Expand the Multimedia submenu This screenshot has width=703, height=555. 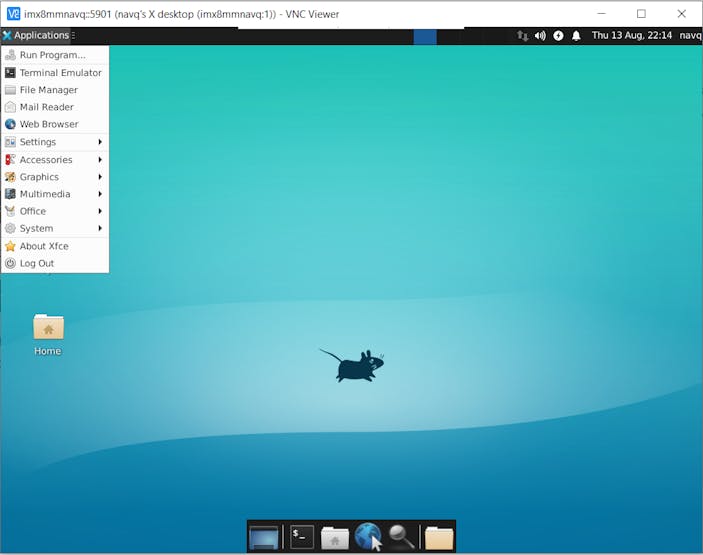pos(55,194)
